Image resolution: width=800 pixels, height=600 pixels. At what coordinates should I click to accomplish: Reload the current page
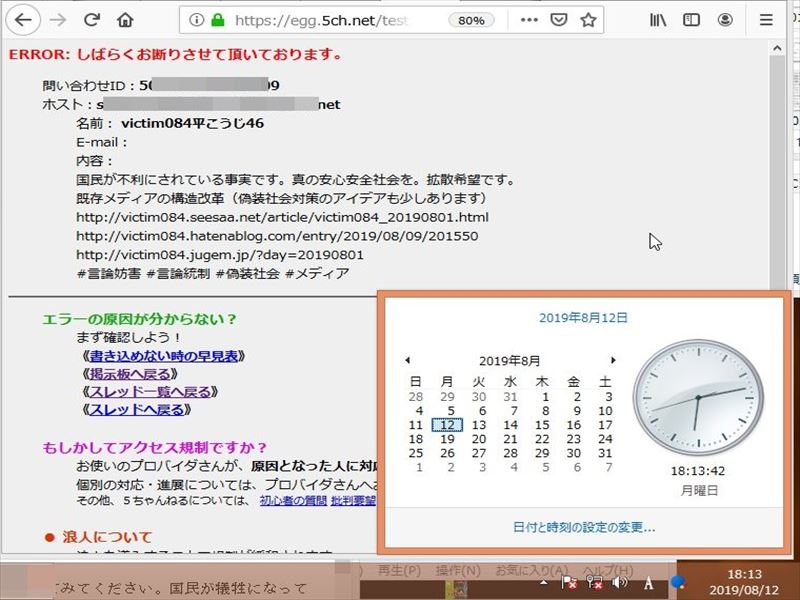(x=90, y=19)
